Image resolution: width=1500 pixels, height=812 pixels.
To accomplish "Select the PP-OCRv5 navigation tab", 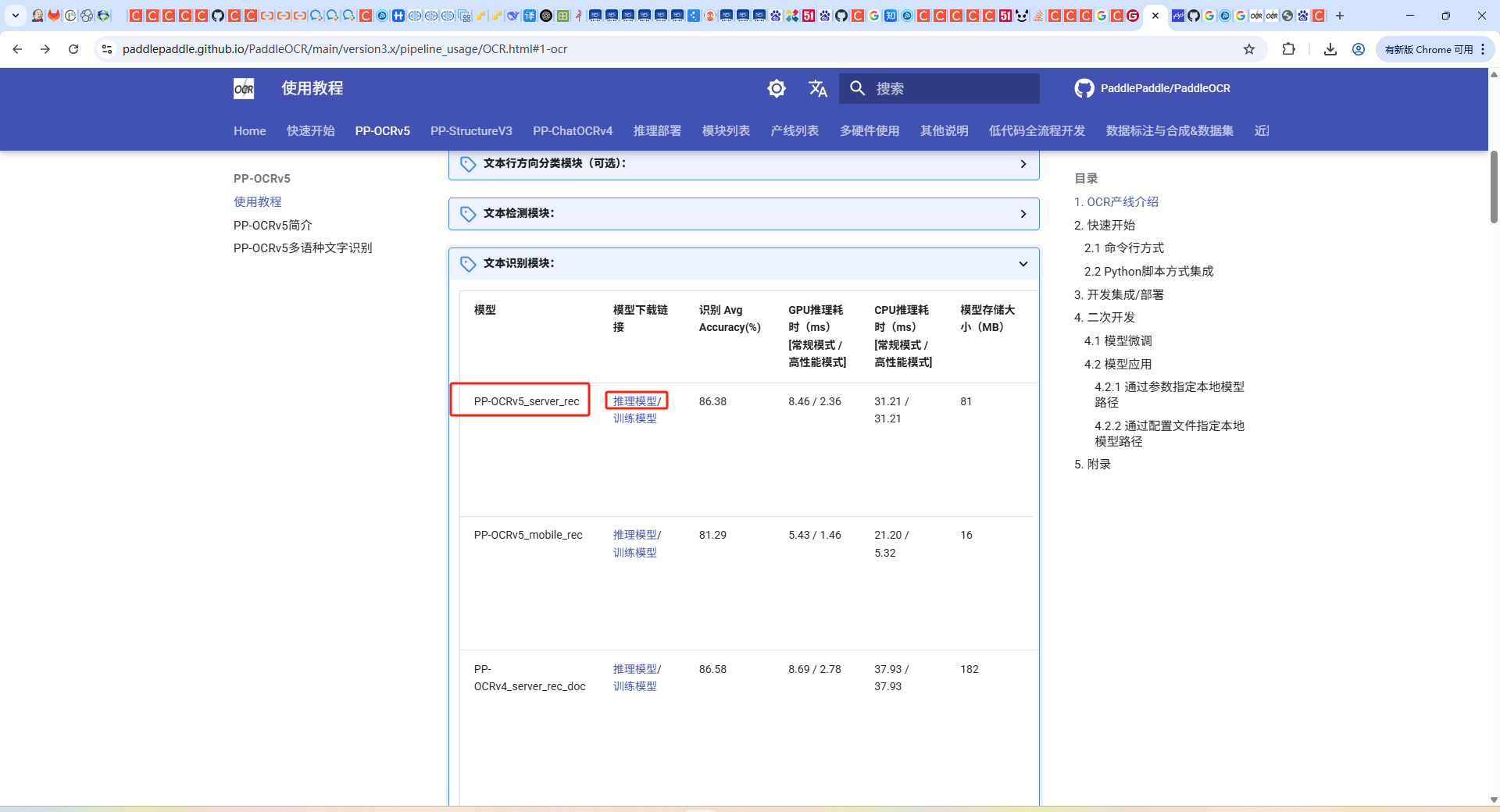I will pos(382,130).
